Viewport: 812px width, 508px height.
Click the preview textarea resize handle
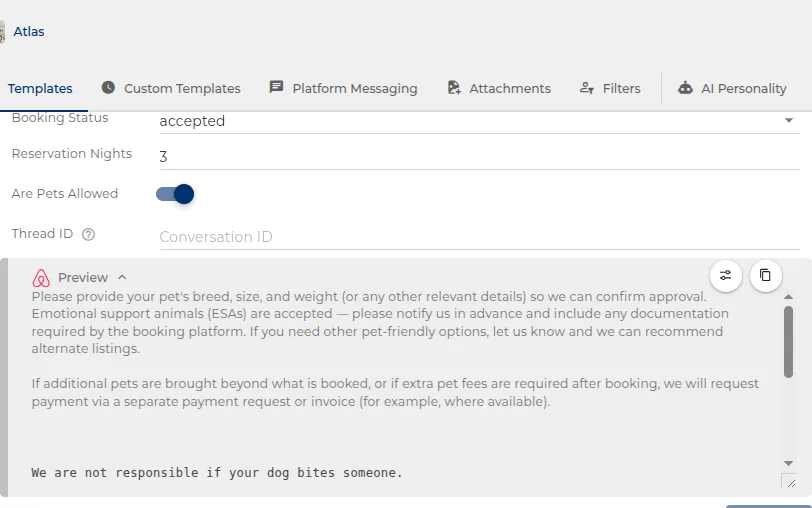pos(790,482)
